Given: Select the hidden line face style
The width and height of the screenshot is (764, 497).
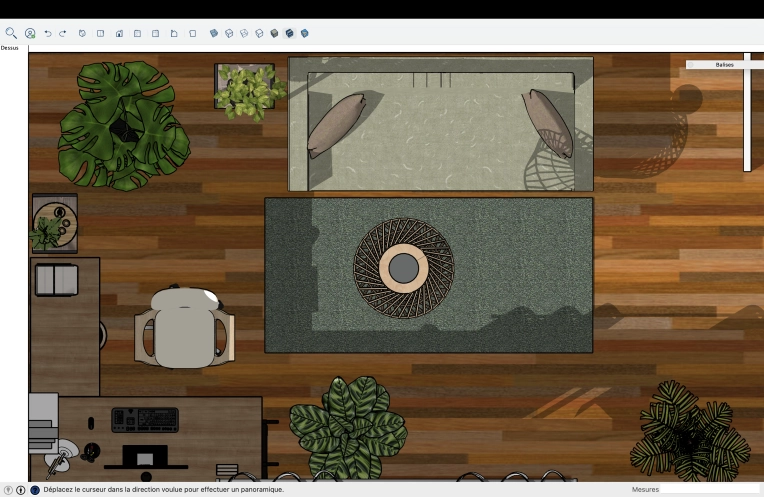Looking at the screenshot, I should 259,33.
